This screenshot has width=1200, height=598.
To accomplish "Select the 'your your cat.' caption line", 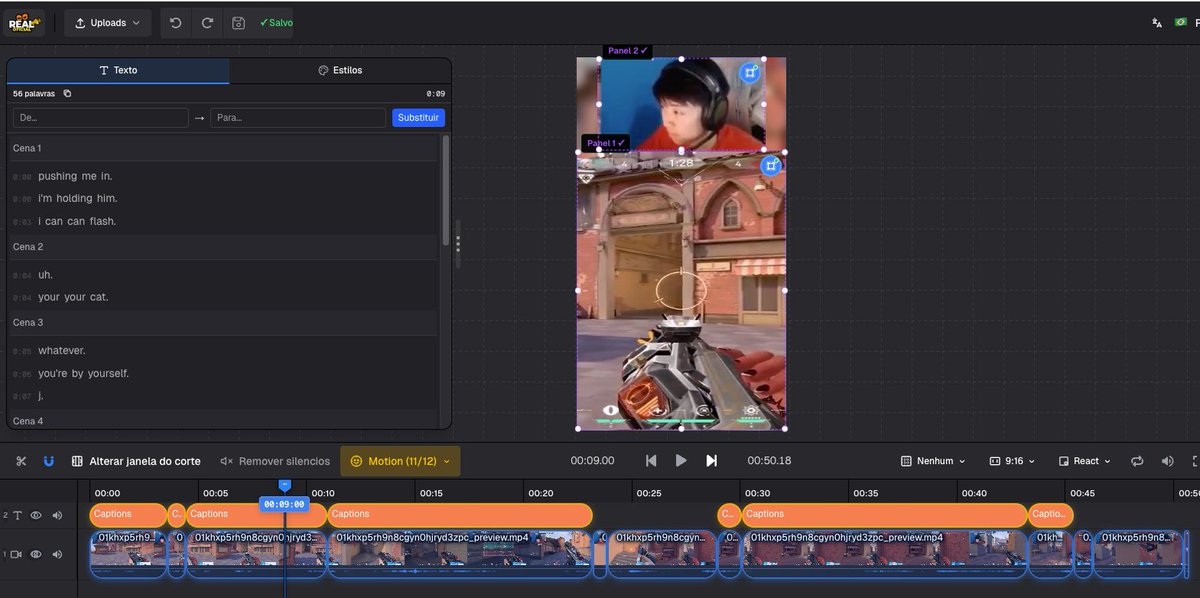I will tap(73, 297).
